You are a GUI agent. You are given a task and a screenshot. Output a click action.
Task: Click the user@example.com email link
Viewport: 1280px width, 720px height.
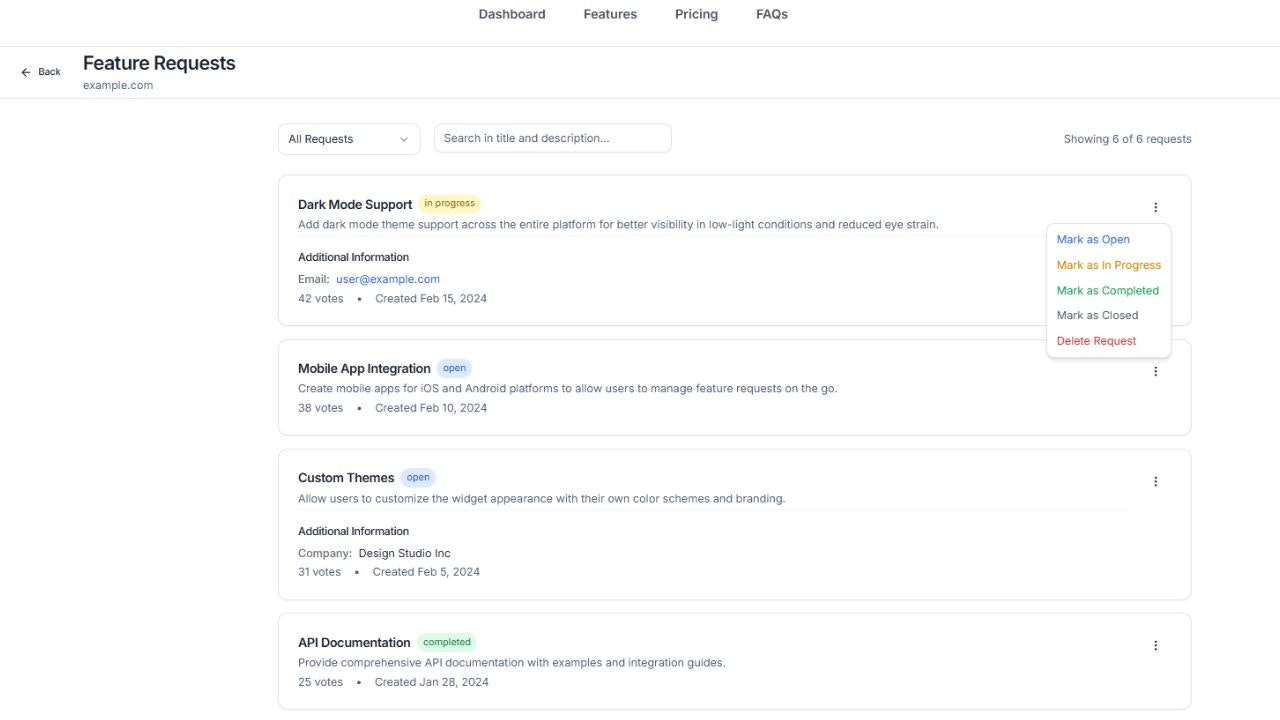(388, 279)
